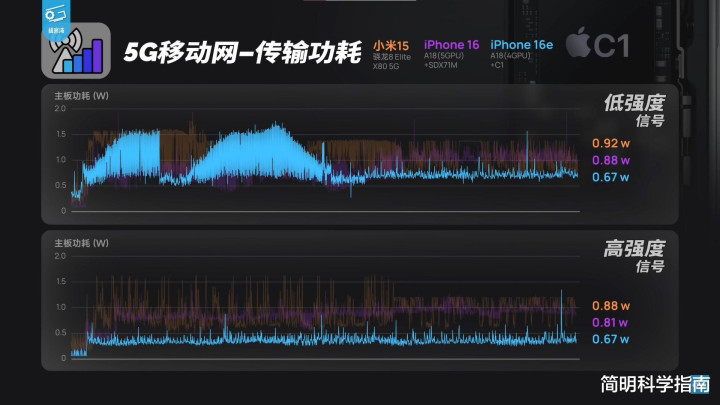Click the A18(5GPU) +SDX71M subtitle
Viewport: 720px width, 405px height.
coord(444,60)
